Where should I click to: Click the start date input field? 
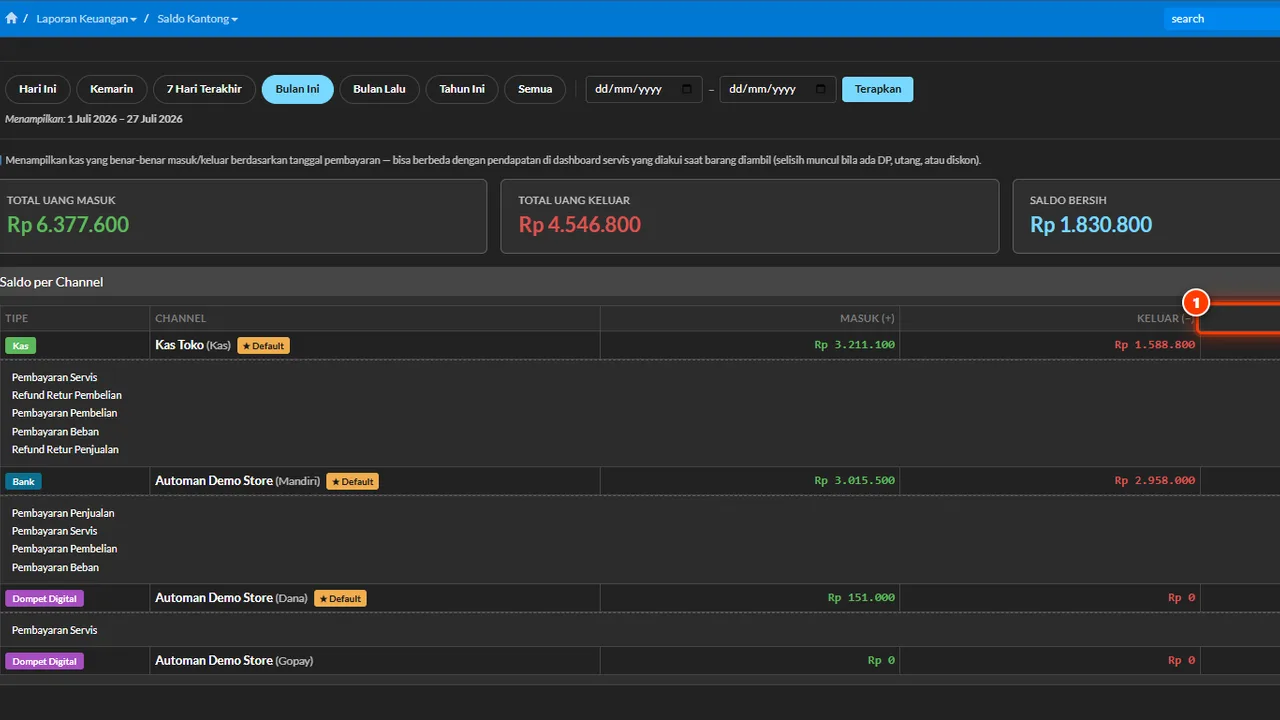click(644, 89)
